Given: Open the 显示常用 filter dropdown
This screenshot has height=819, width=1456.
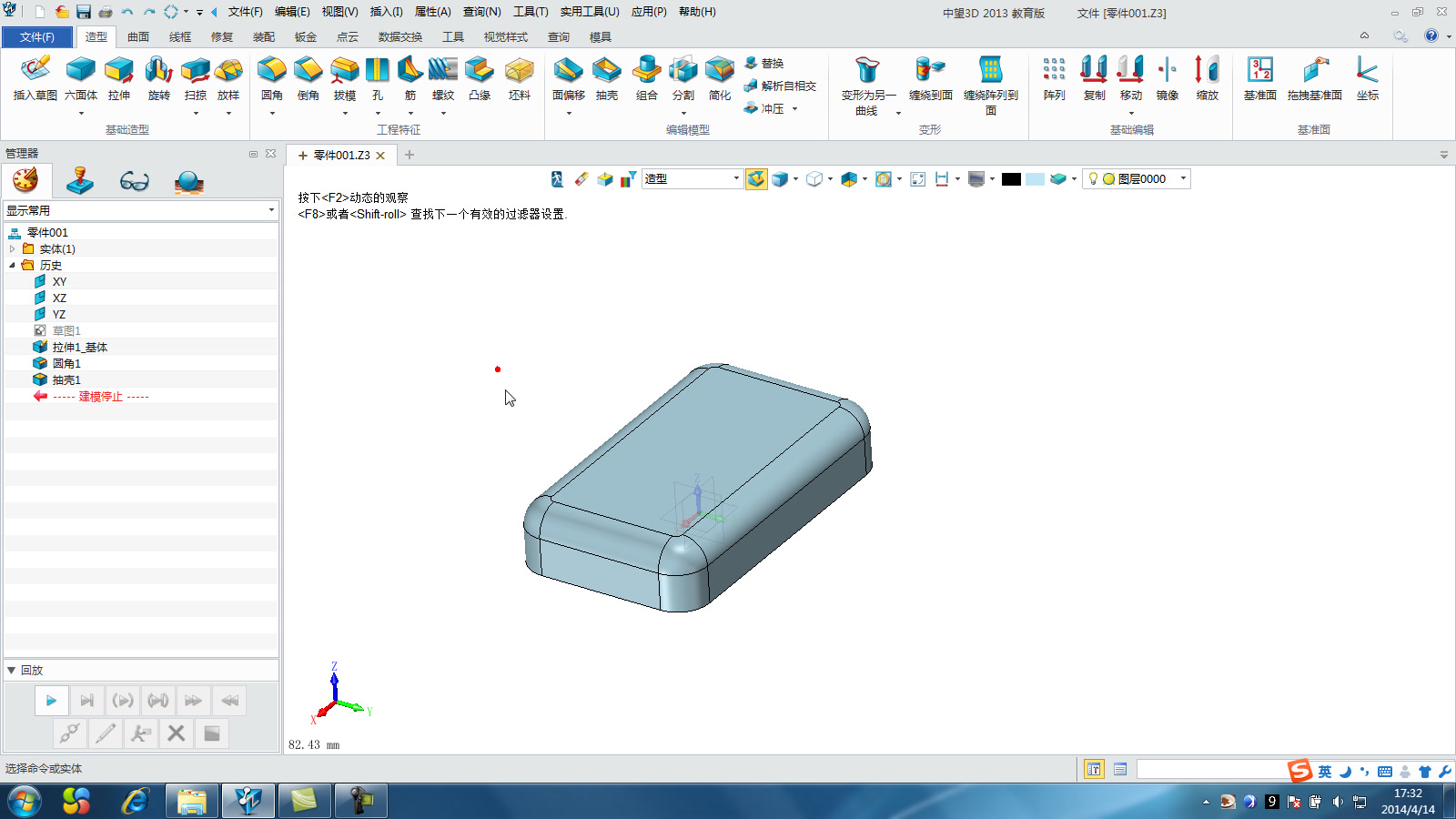Looking at the screenshot, I should pyautogui.click(x=269, y=210).
